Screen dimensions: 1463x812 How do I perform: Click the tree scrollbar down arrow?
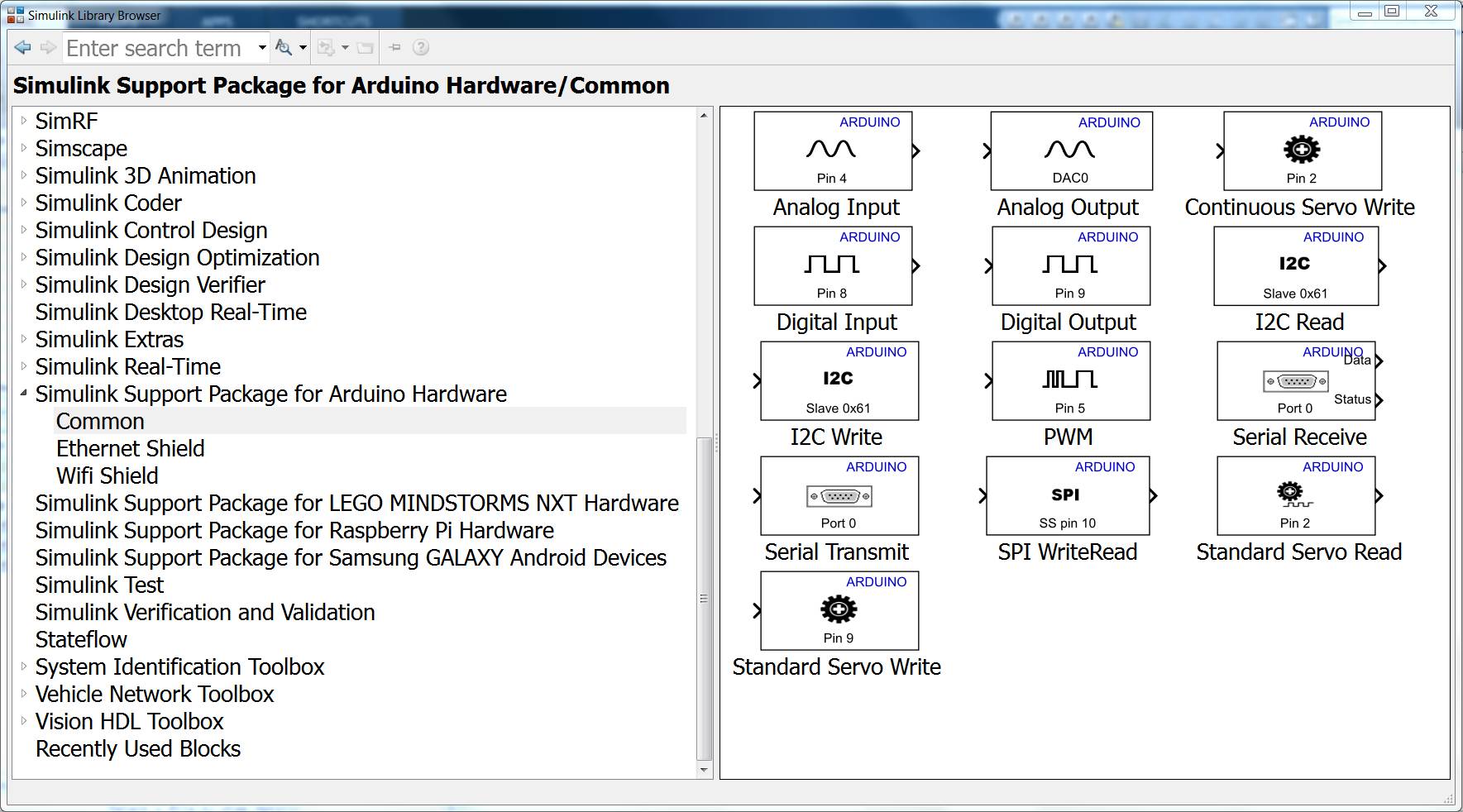point(705,770)
